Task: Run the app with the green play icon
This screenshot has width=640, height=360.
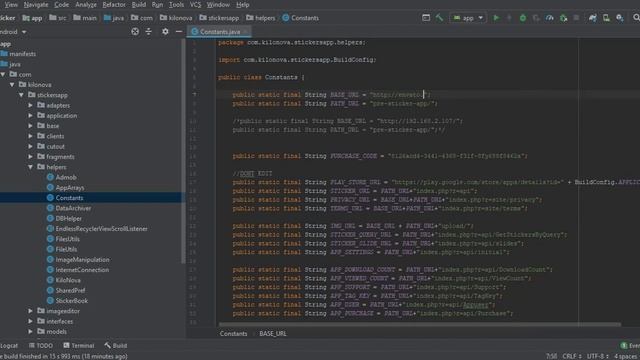Action: pyautogui.click(x=496, y=18)
